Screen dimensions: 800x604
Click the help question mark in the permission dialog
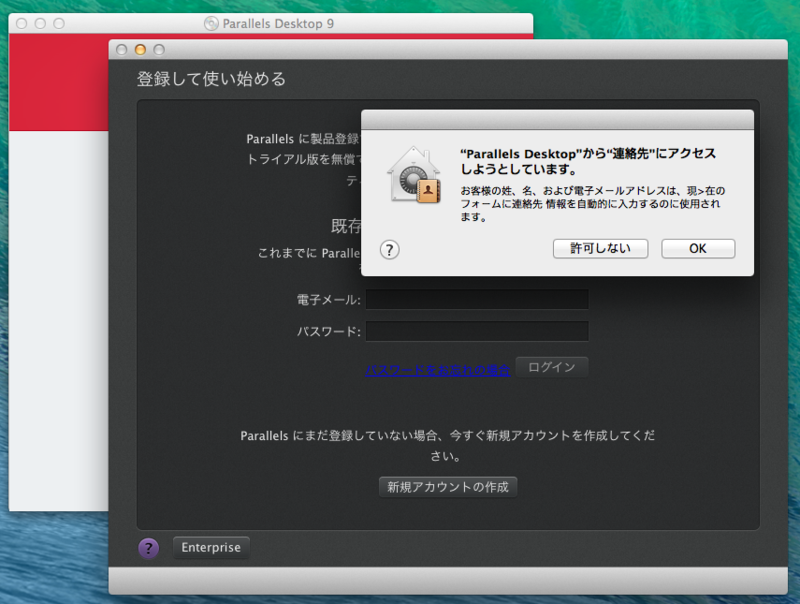(389, 249)
